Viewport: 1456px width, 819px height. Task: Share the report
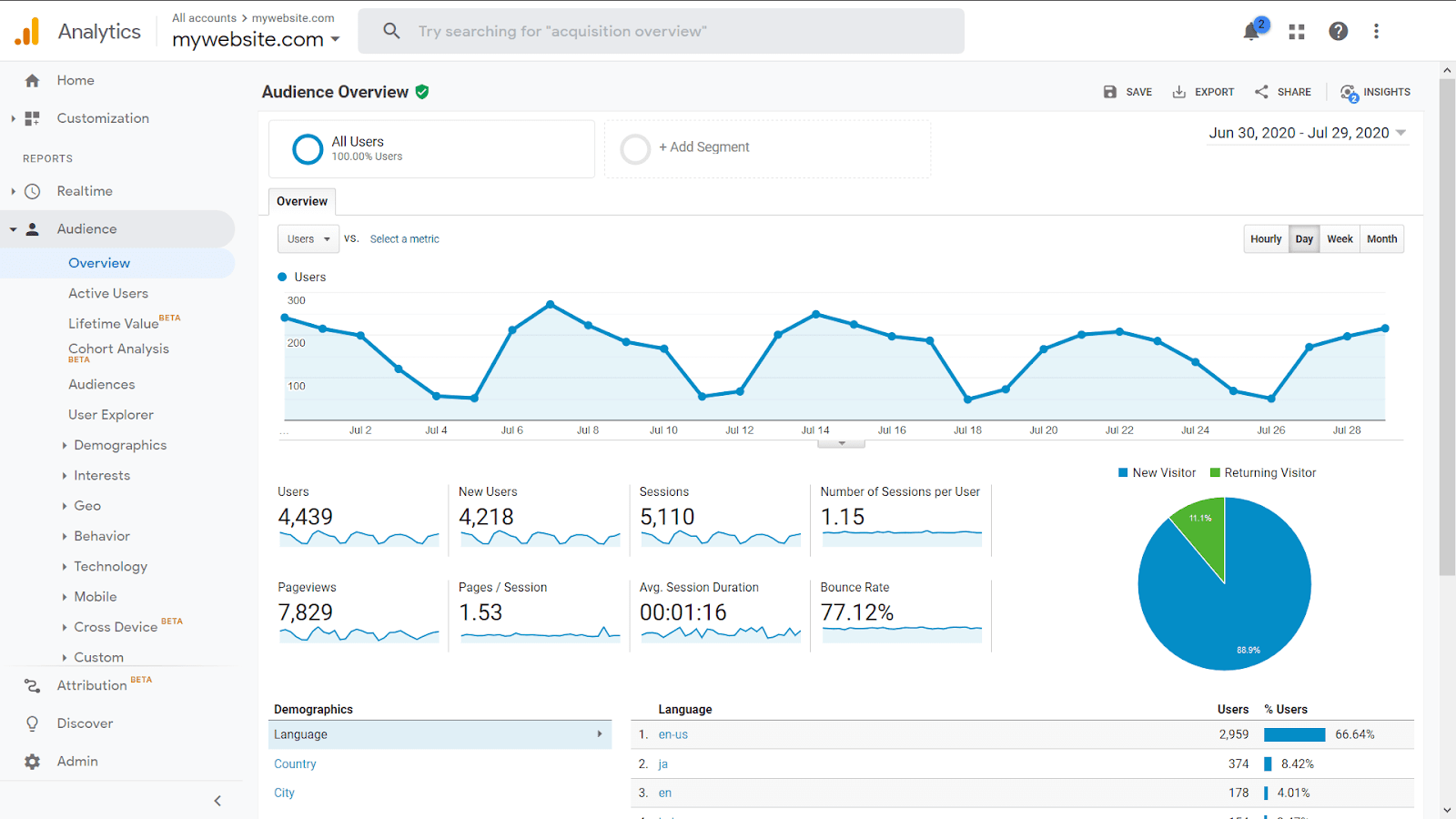point(1283,91)
